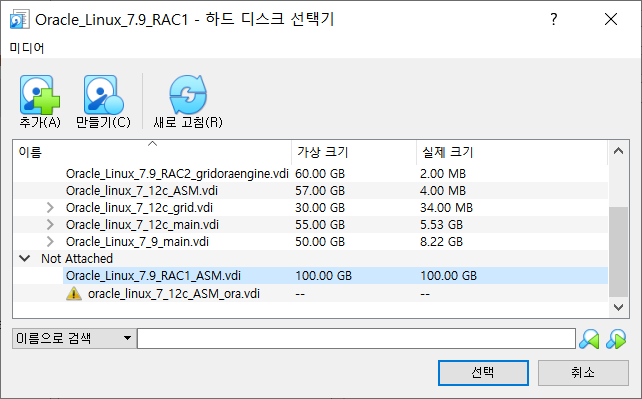Click the dialog icon in title bar
Screen dimensions: 642x399
(19, 19)
